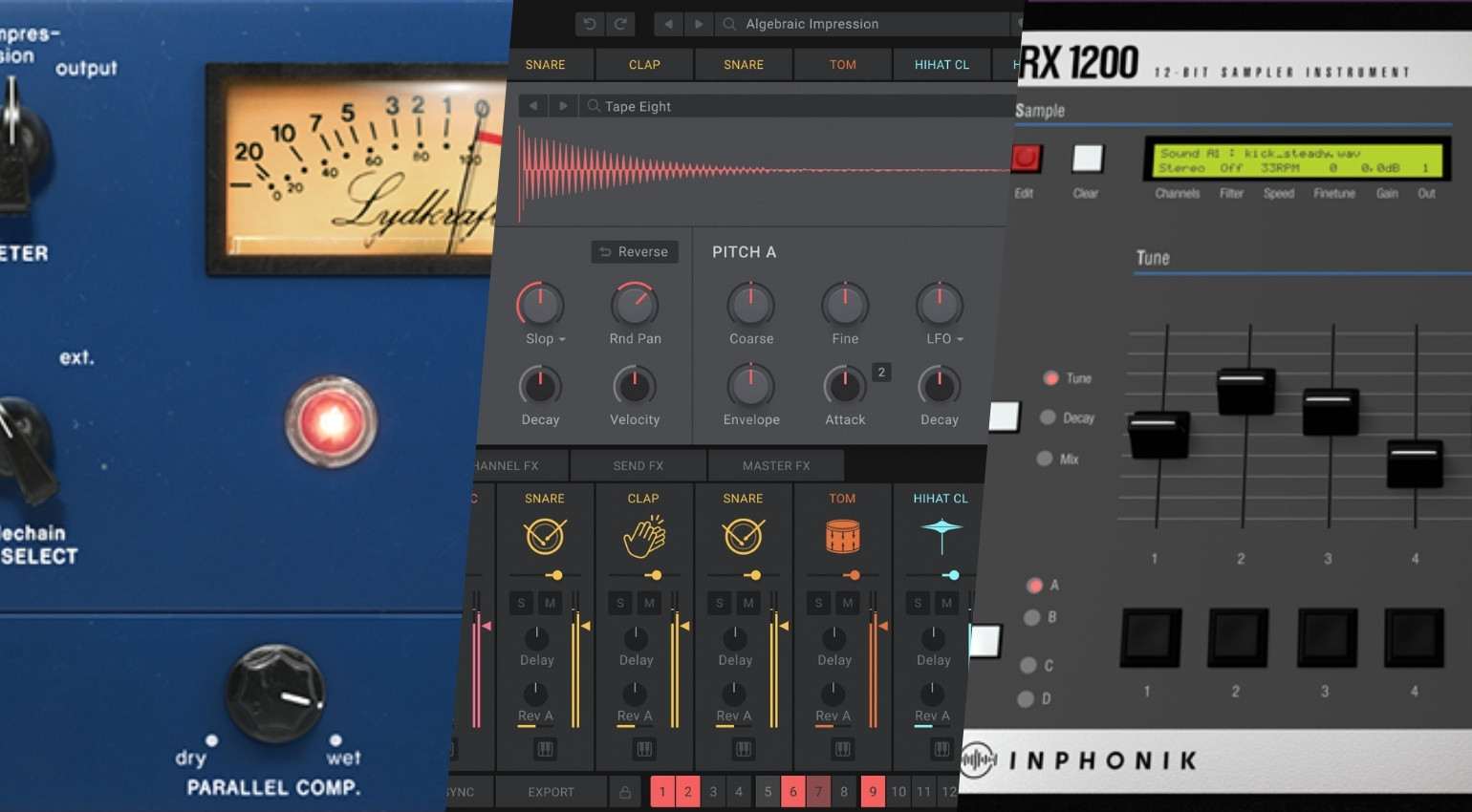
Task: Select the Decay radio option in RX 1200
Action: pyautogui.click(x=1049, y=417)
